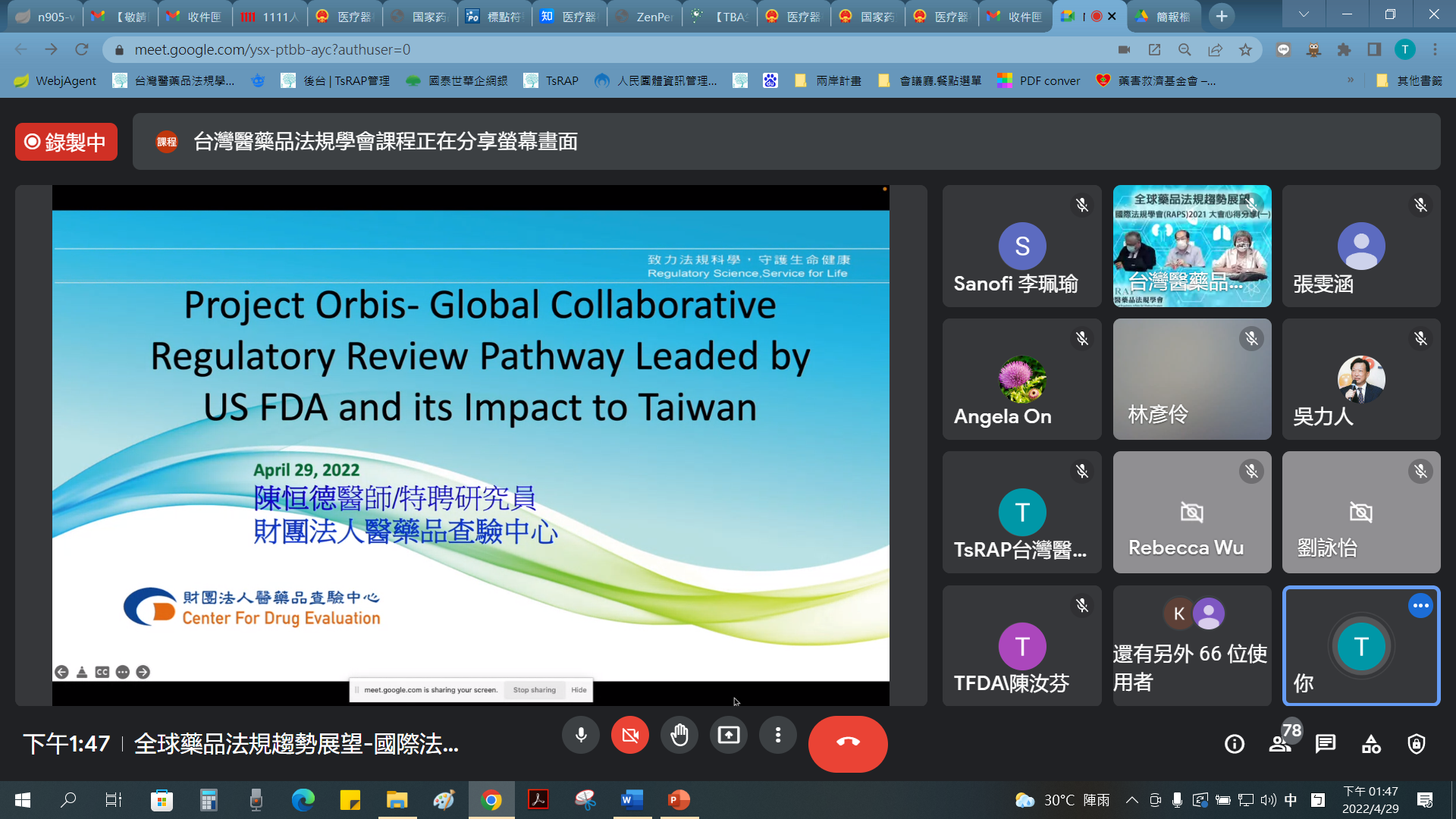Raise hand in the meeting
The width and height of the screenshot is (1456, 819).
679,735
